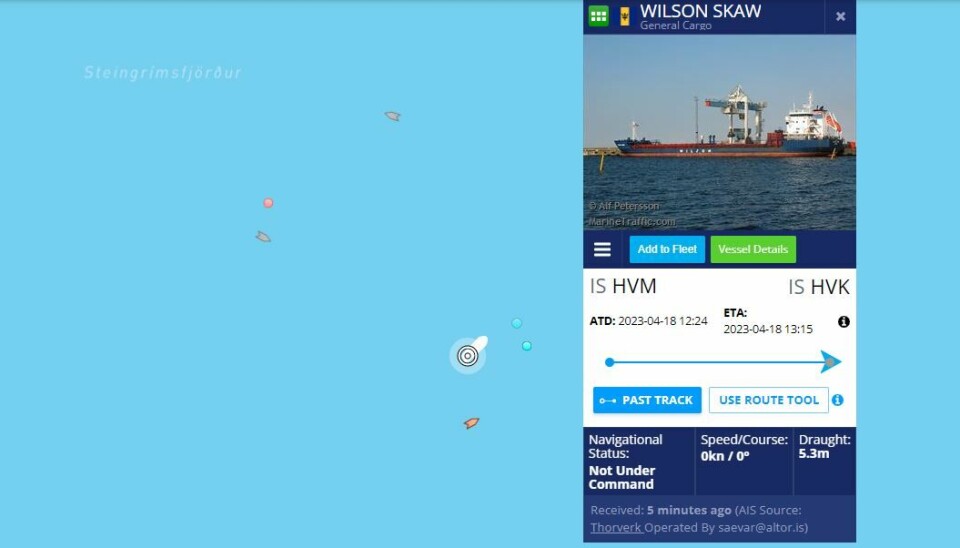Viewport: 960px width, 548px height.
Task: Open the Wilson Skaw ship photo
Action: click(x=719, y=132)
